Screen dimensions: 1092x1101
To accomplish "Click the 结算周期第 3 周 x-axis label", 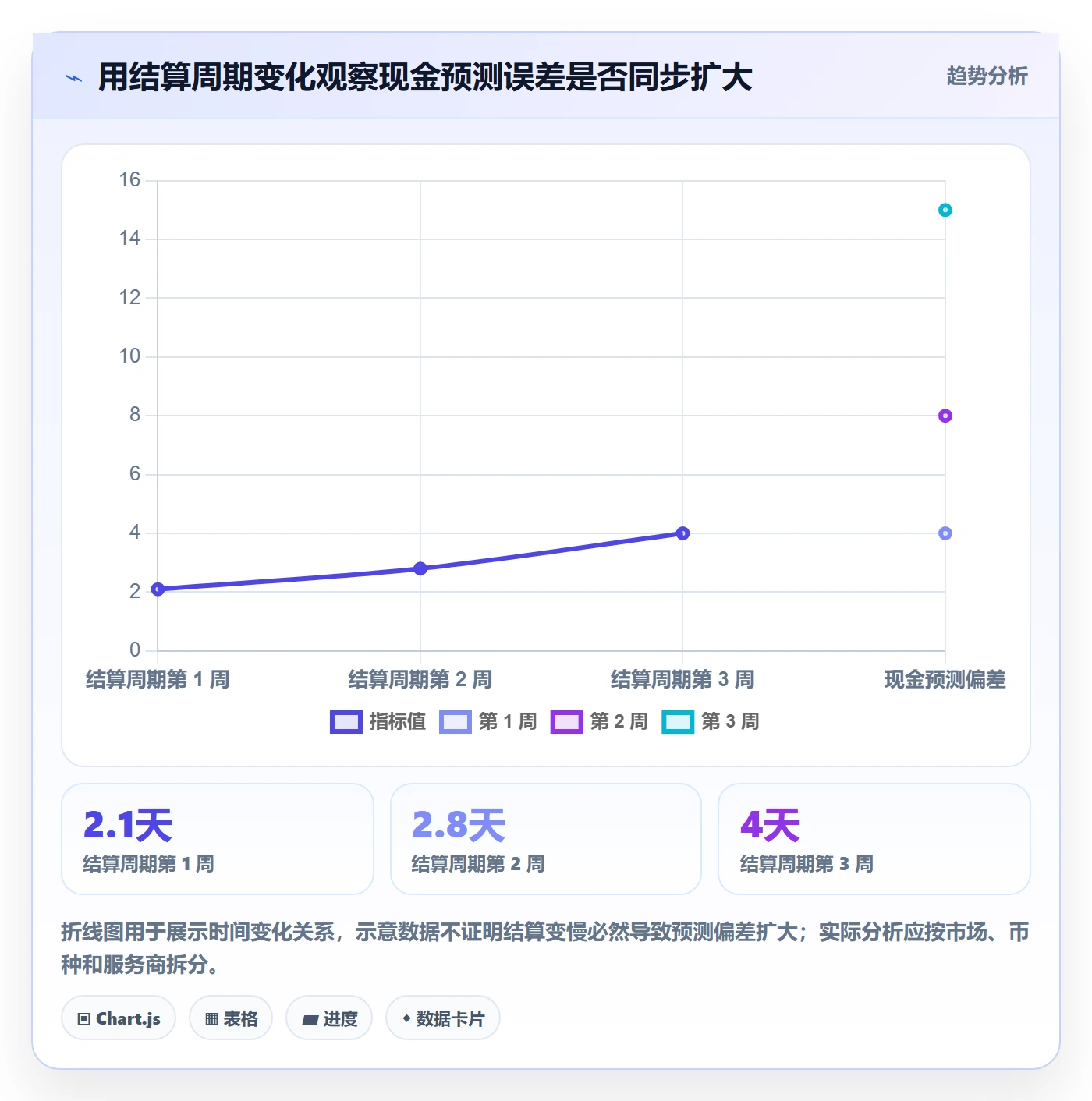I will click(682, 680).
